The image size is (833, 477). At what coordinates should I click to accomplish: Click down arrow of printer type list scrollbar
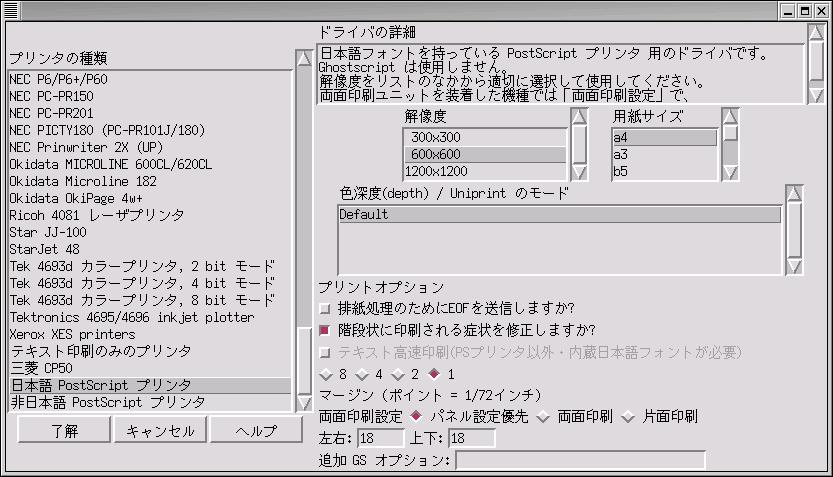(304, 403)
